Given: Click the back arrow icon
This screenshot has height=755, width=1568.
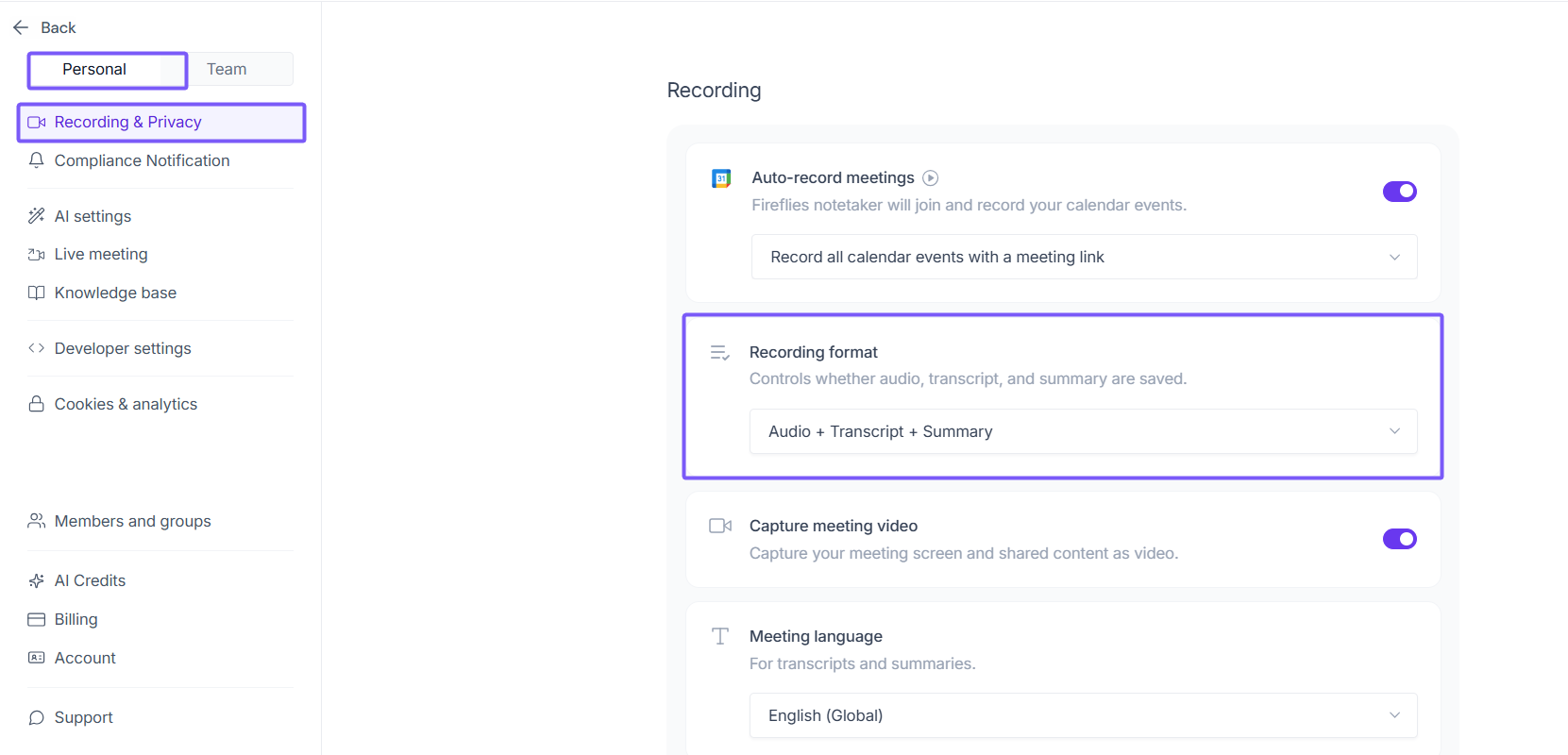Looking at the screenshot, I should tap(21, 27).
